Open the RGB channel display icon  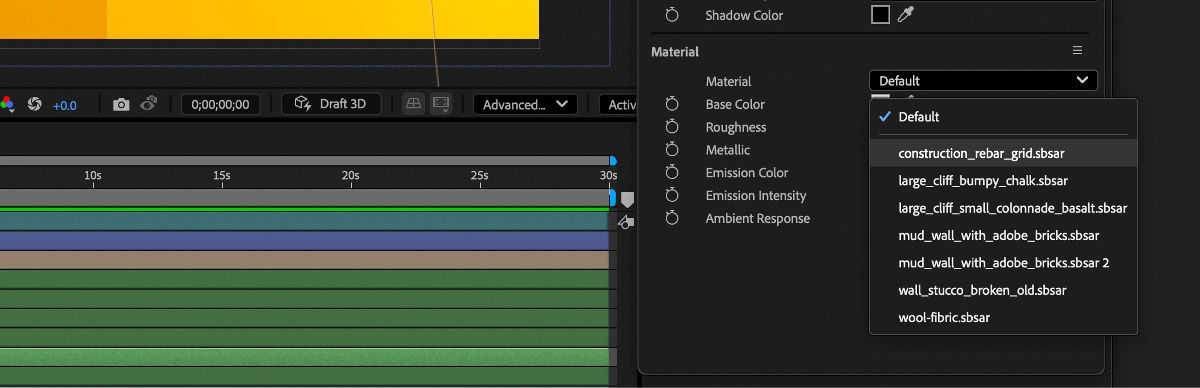tap(6, 104)
